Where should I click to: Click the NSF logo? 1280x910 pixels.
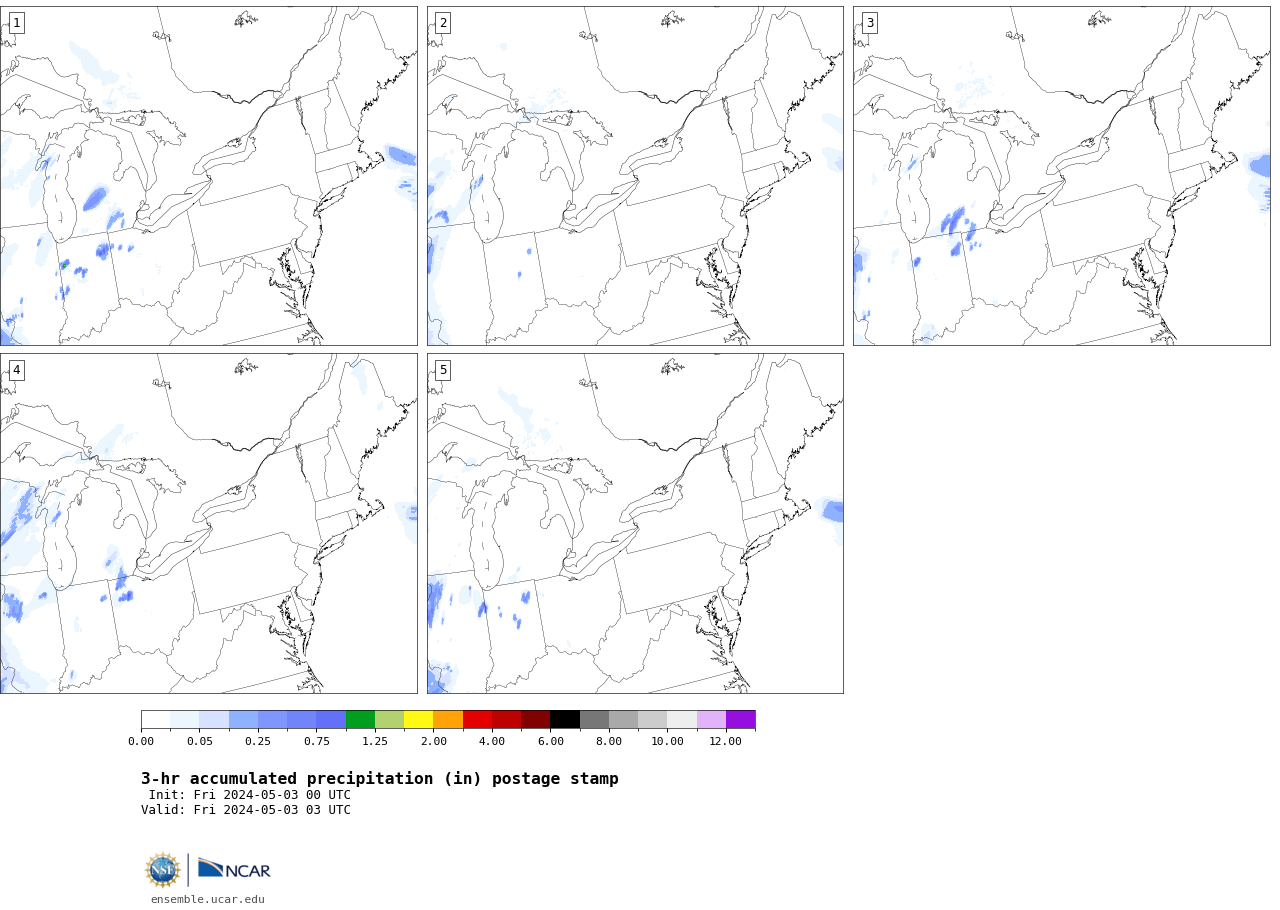click(163, 870)
